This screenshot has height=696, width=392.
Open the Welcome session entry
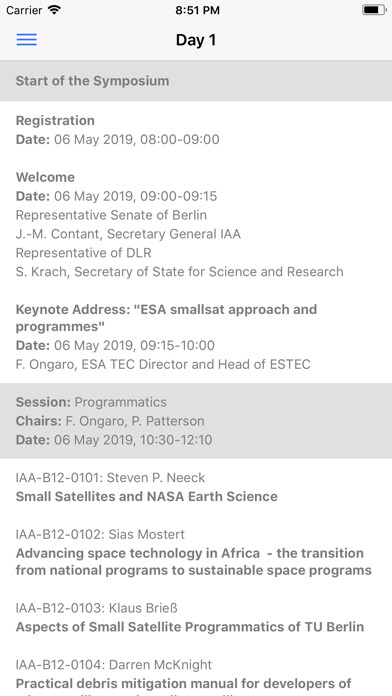click(x=196, y=224)
